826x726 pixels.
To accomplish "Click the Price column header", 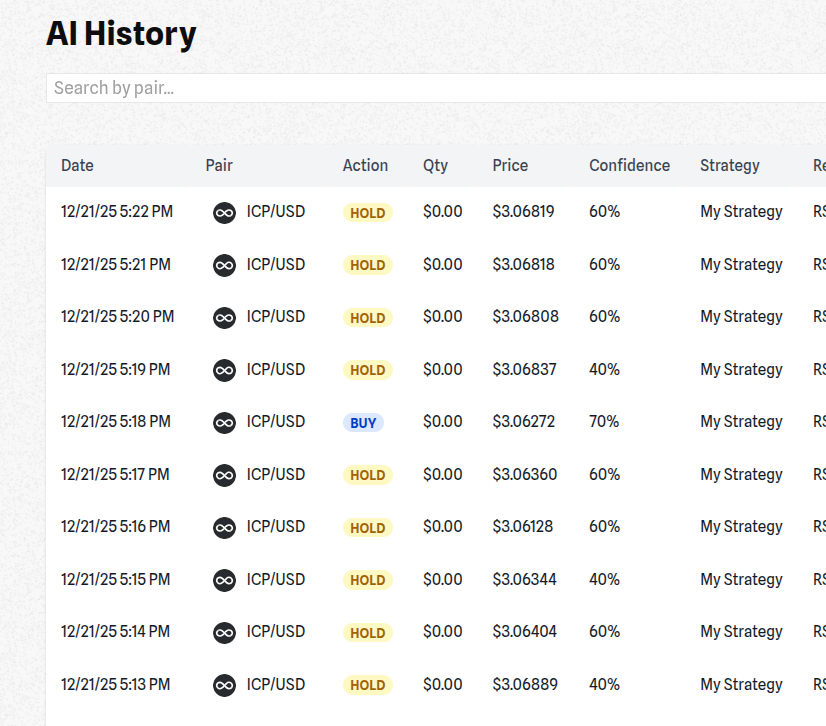I will [x=510, y=166].
